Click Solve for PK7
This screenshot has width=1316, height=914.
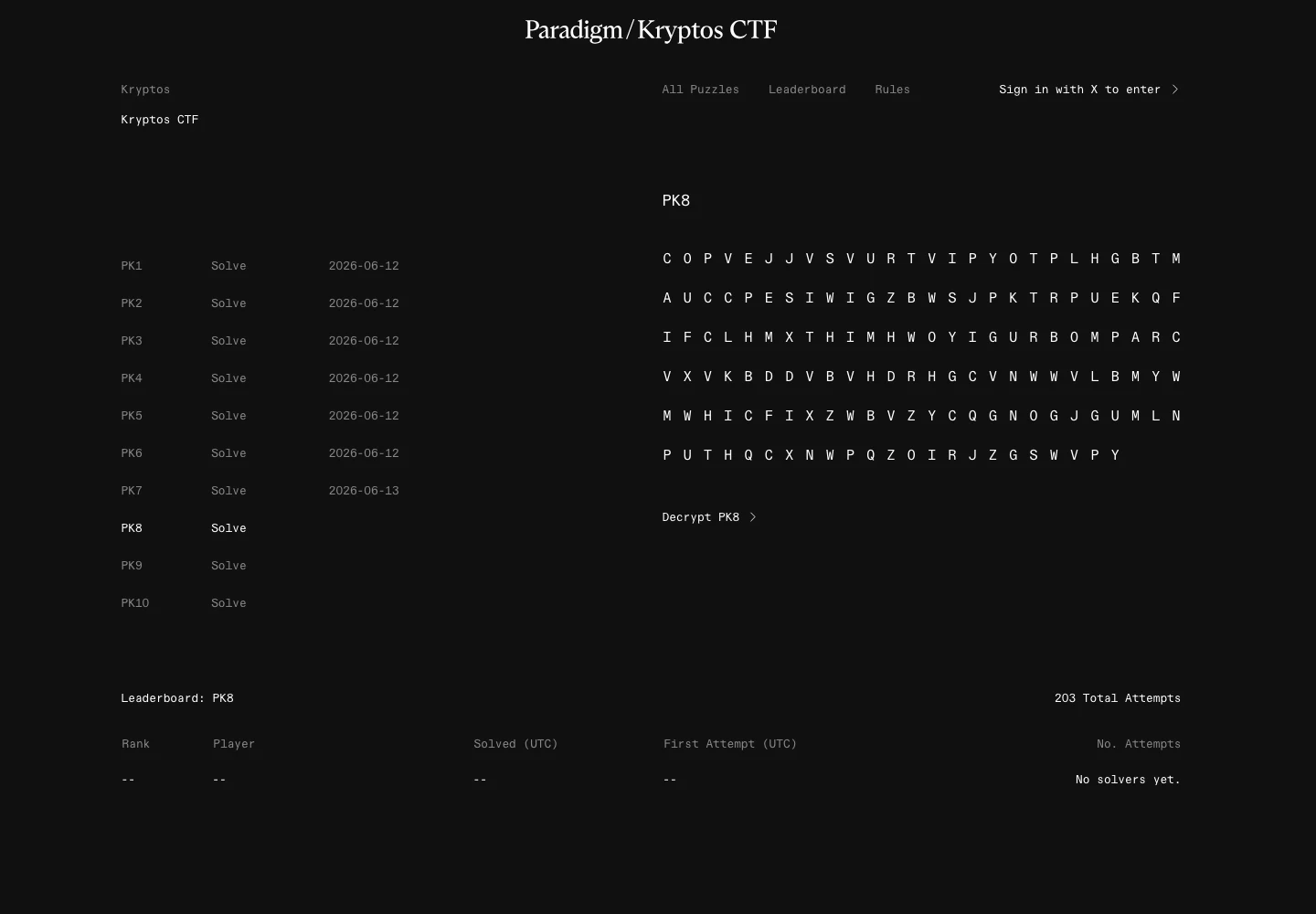228,491
